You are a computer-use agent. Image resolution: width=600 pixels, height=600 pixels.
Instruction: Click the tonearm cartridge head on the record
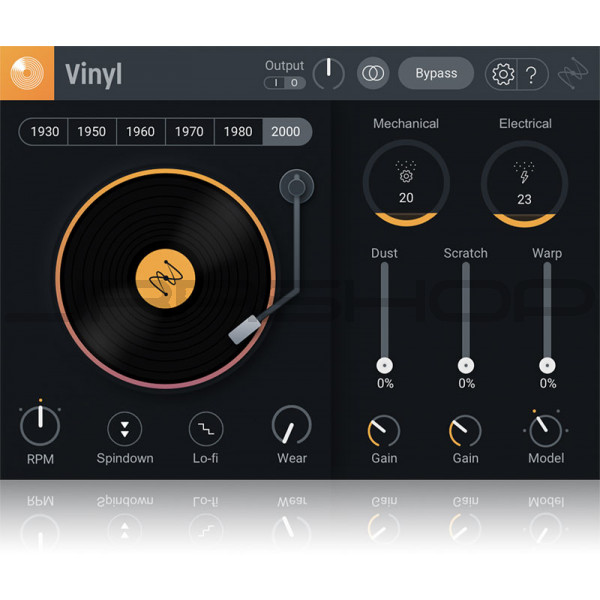(245, 329)
